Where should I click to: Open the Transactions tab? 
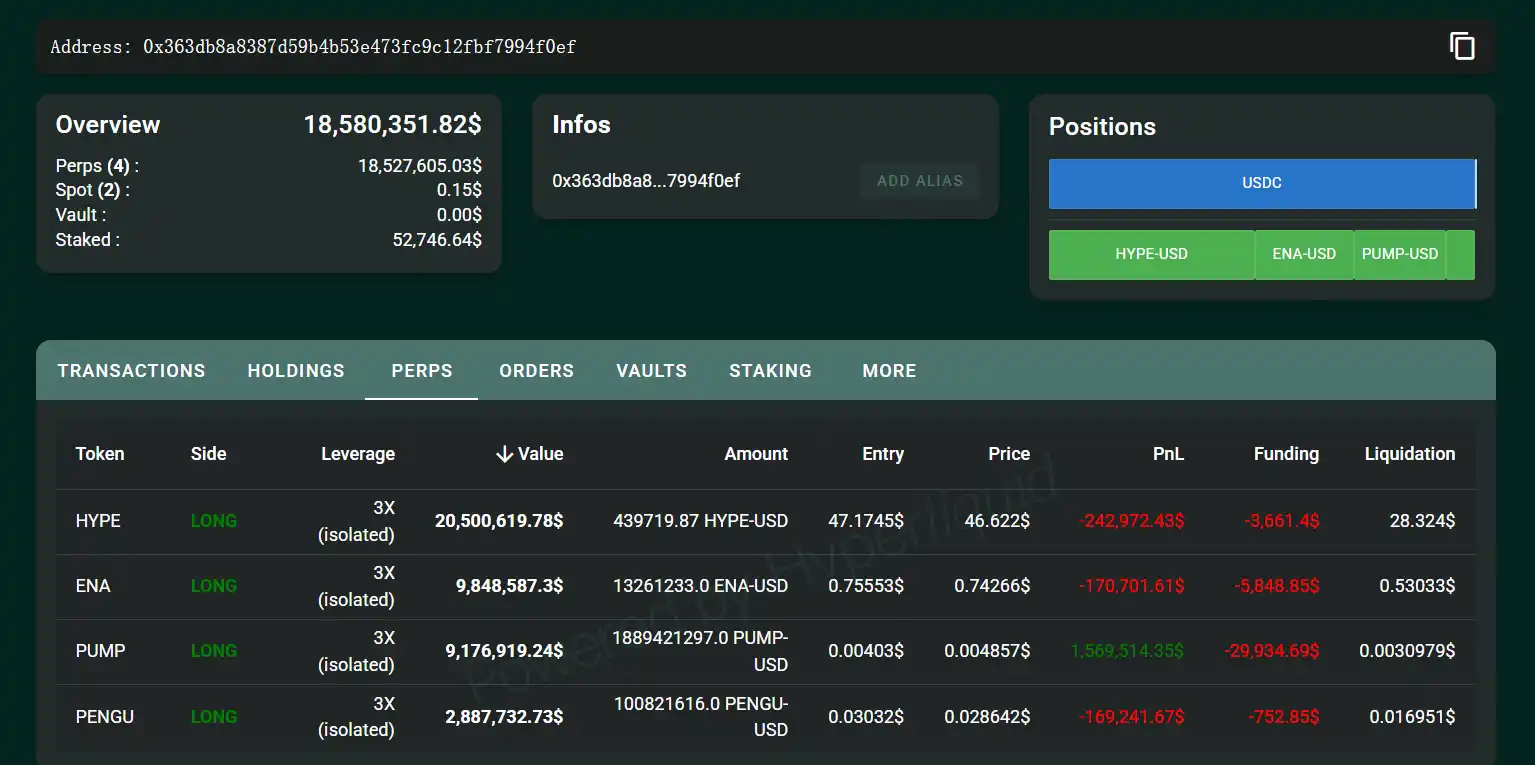point(131,371)
